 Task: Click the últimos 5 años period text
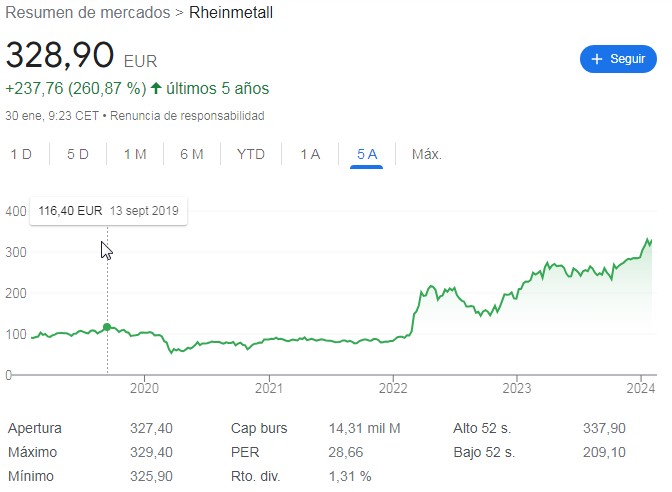point(218,88)
